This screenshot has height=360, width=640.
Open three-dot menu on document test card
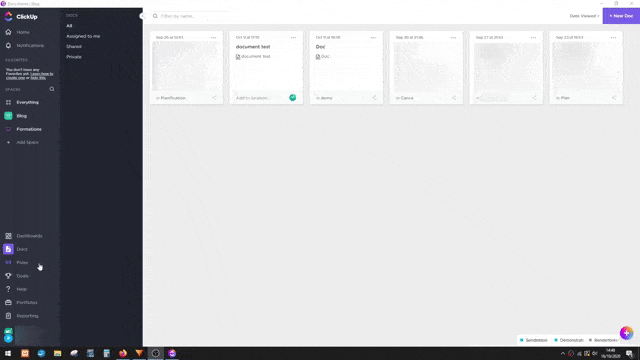pyautogui.click(x=293, y=38)
